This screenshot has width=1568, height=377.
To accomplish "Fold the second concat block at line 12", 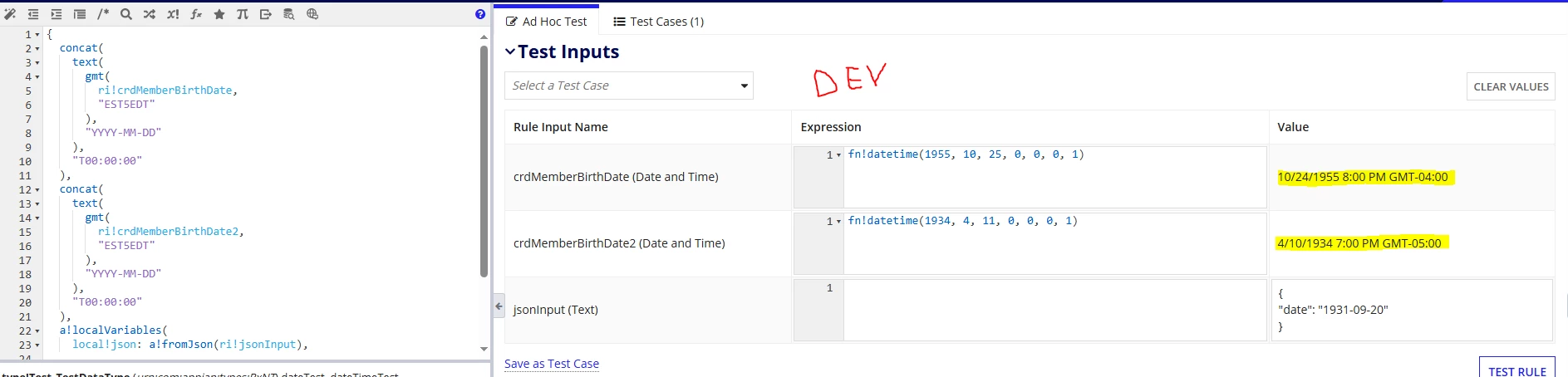I will coord(37,190).
